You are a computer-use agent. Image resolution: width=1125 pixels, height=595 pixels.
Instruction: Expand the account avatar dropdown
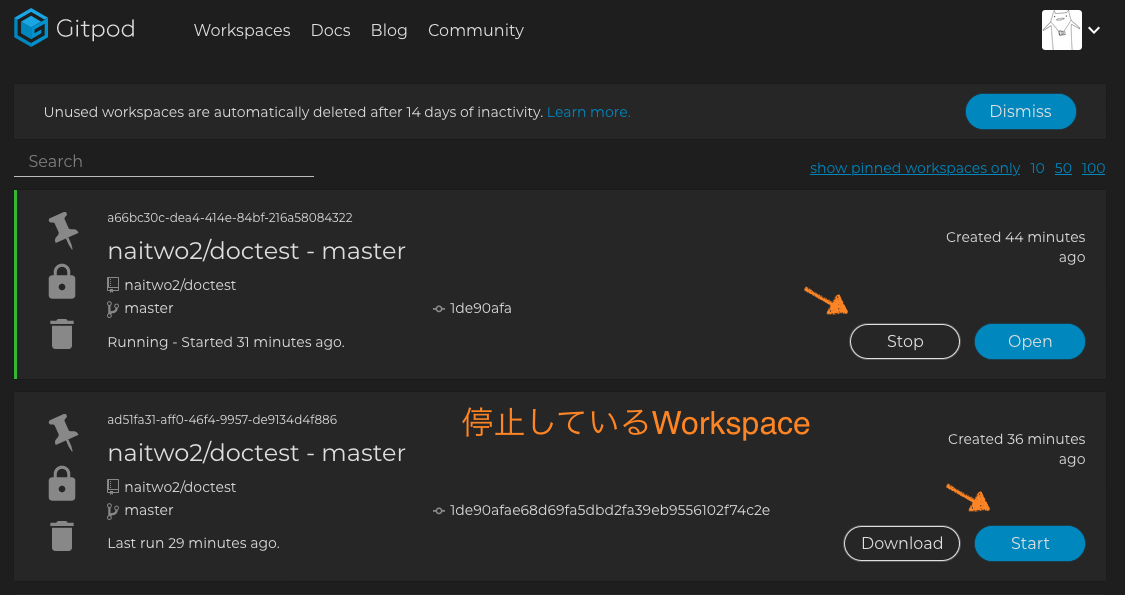click(x=1096, y=30)
